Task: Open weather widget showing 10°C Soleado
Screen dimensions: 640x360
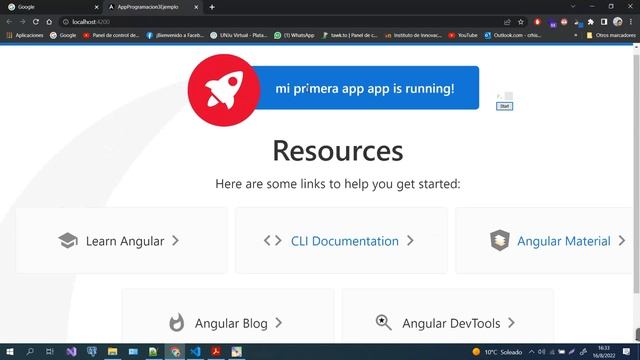Action: click(497, 351)
